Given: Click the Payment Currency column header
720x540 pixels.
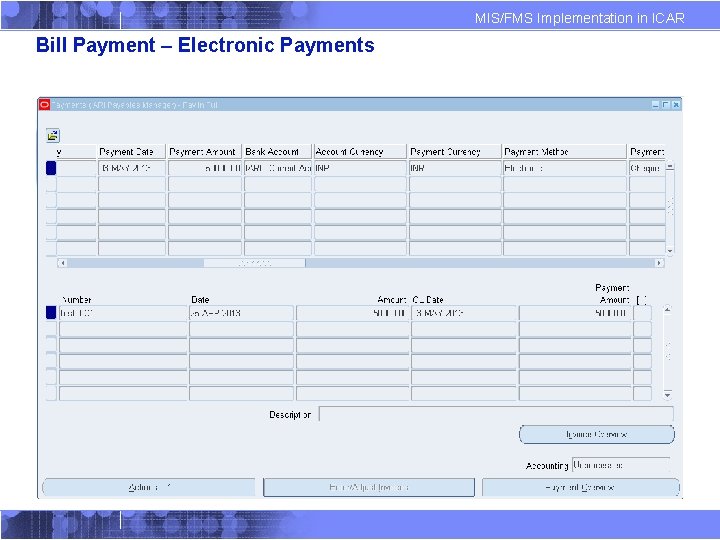Looking at the screenshot, I should pos(455,152).
